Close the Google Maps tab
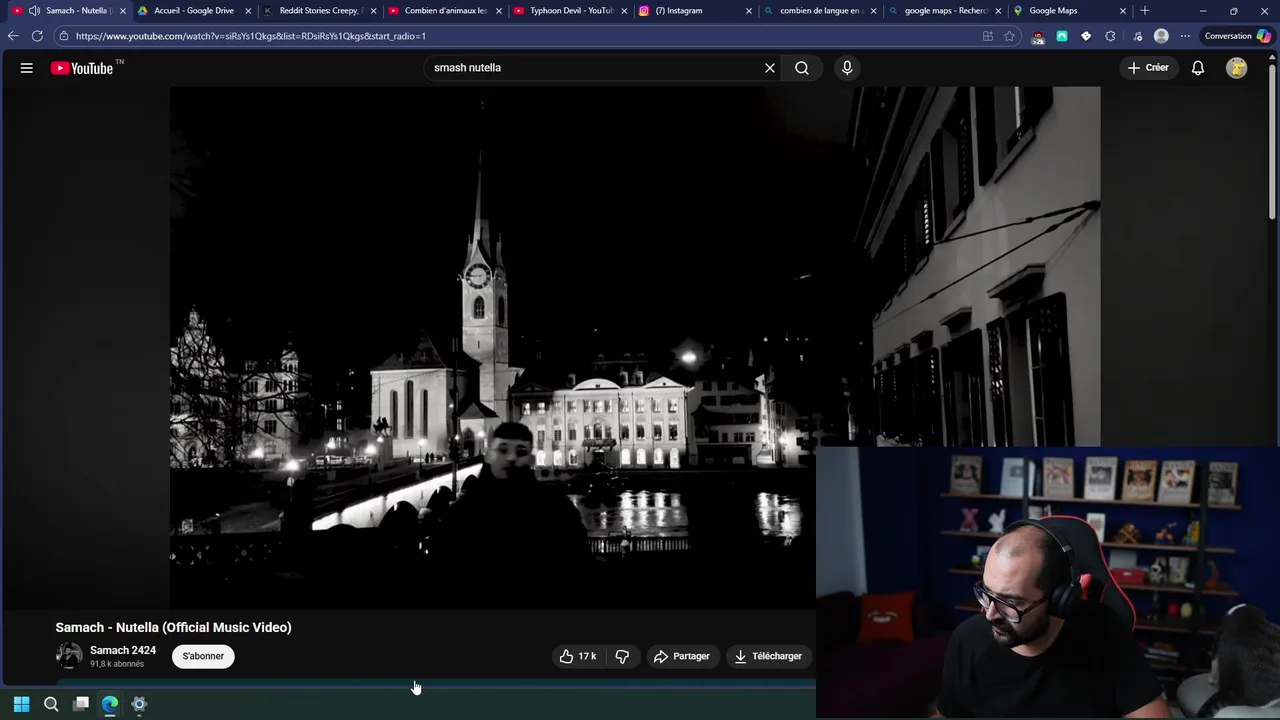The image size is (1280, 720). [1122, 11]
